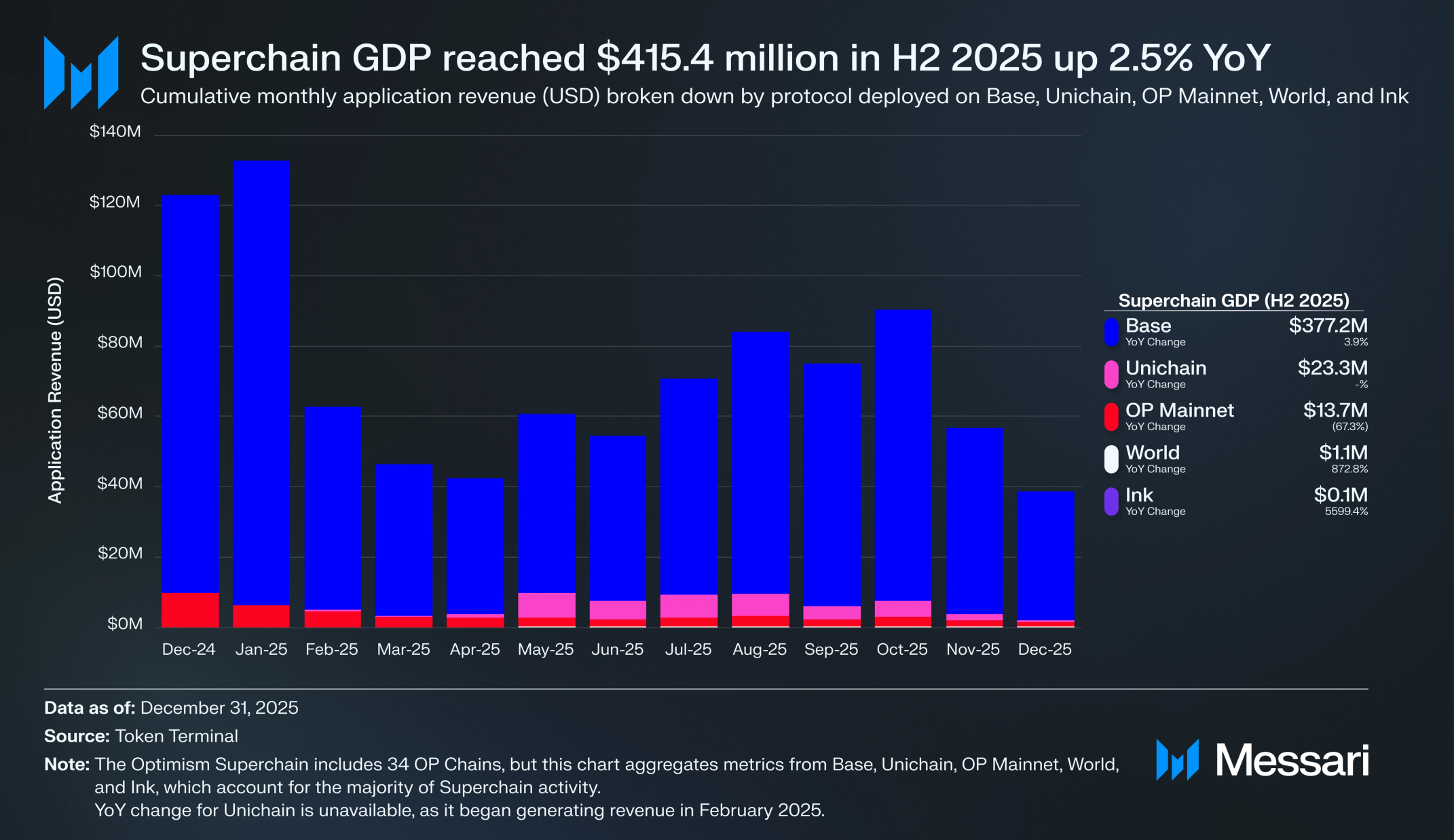Click the Token Terminal source text
Screen dimensions: 1454x840
click(176, 736)
